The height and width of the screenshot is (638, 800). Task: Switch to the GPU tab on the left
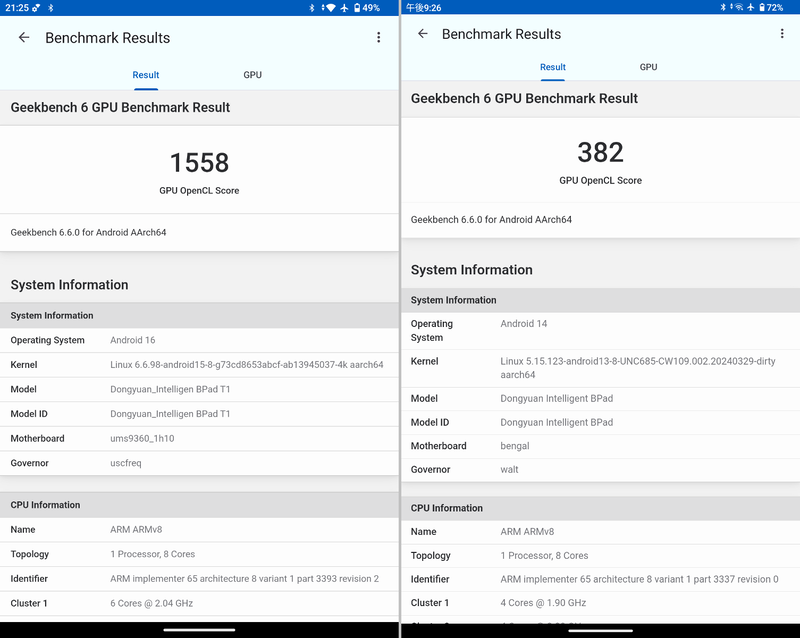point(253,74)
